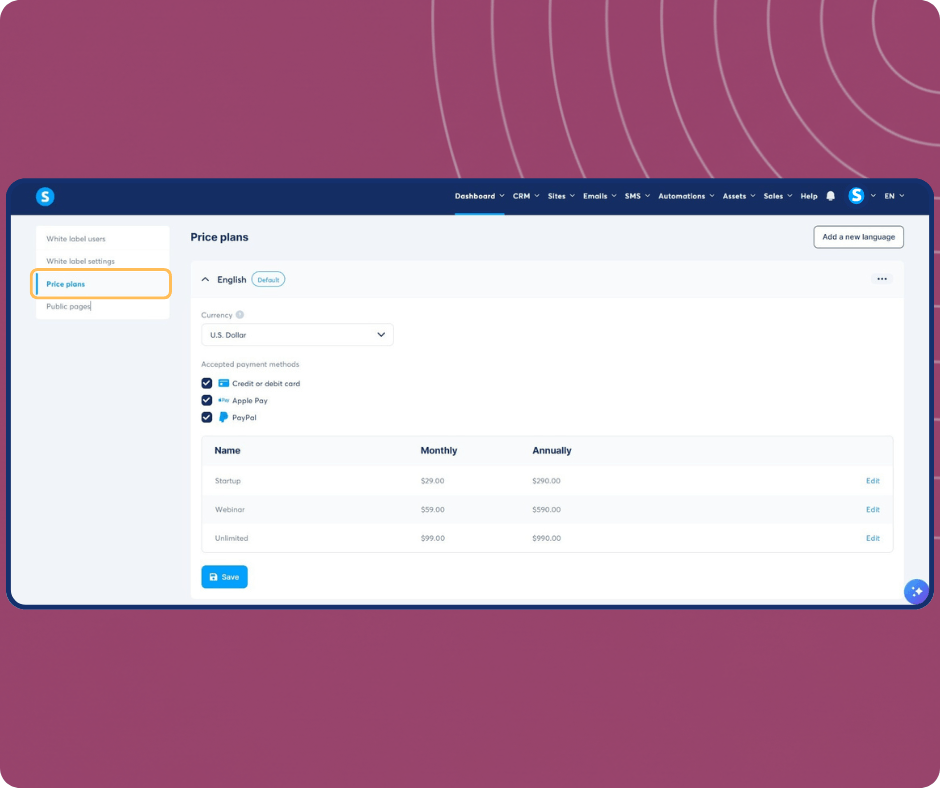940x788 pixels.
Task: Select White label users in sidebar
Action: click(76, 239)
